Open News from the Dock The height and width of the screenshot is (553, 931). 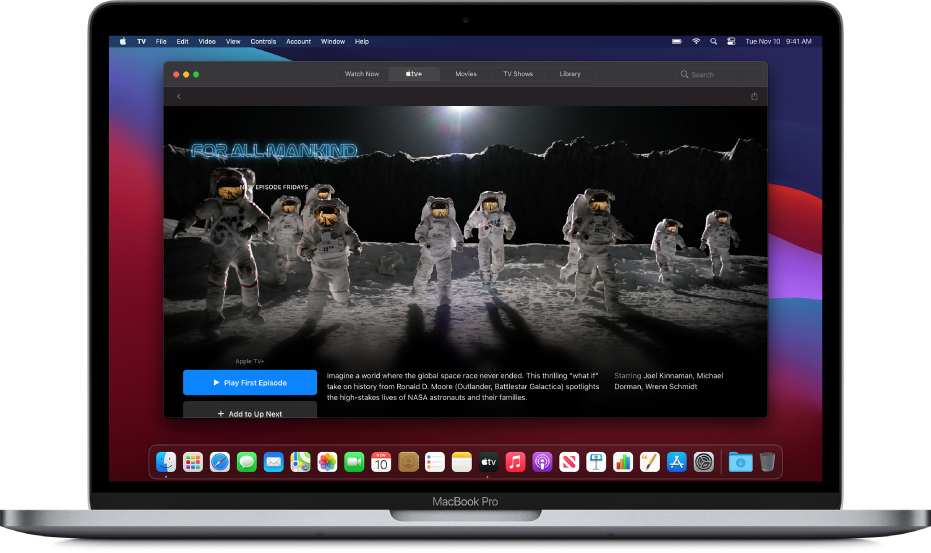click(x=569, y=462)
